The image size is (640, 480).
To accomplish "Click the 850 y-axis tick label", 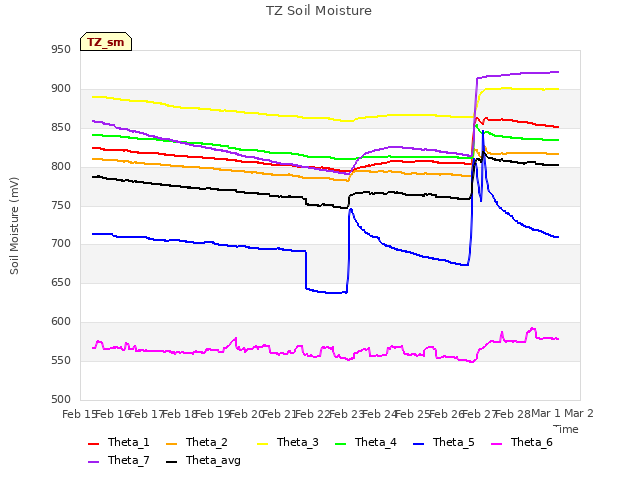I will pos(61,128).
